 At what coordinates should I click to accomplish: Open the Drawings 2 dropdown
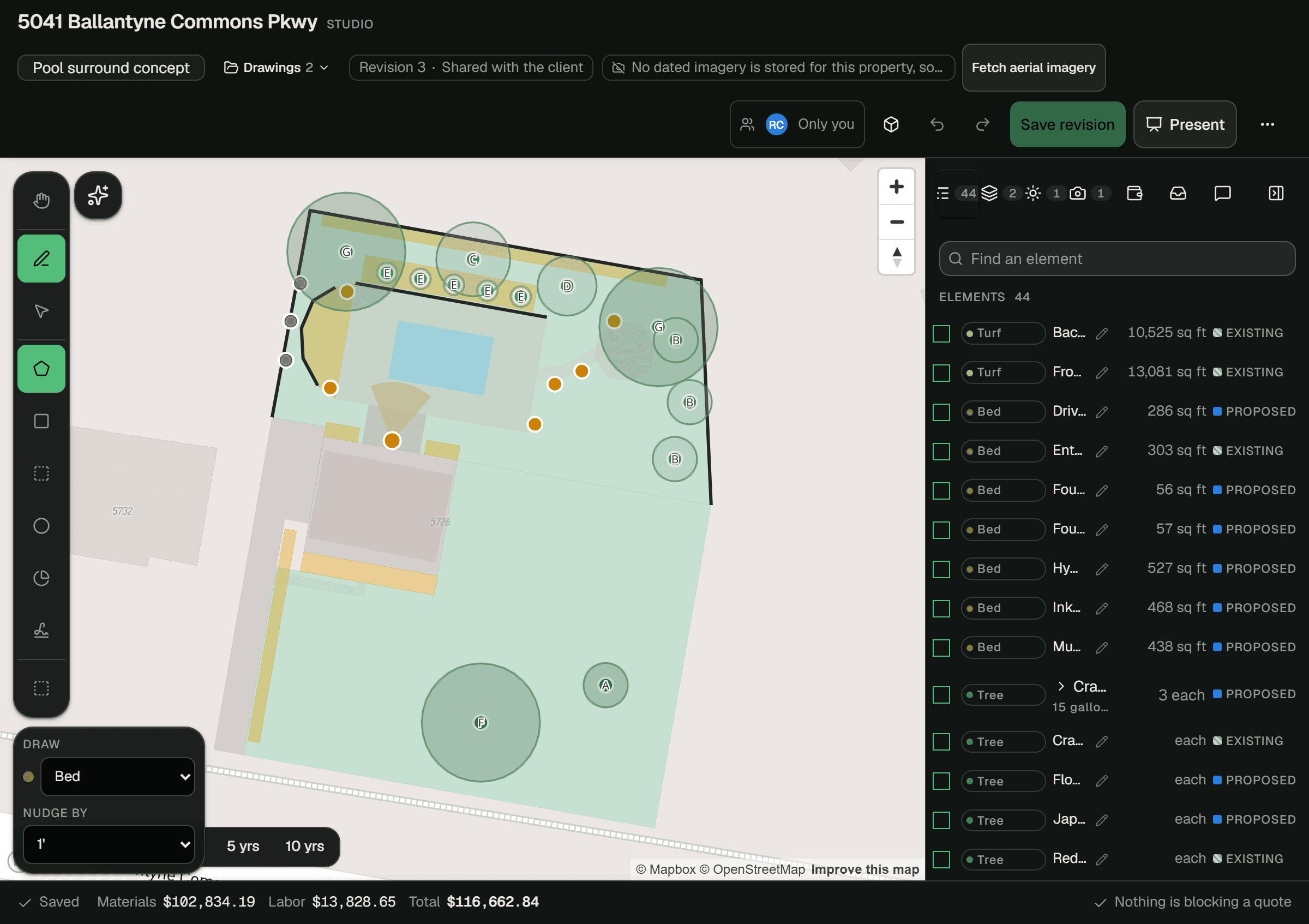click(x=277, y=67)
